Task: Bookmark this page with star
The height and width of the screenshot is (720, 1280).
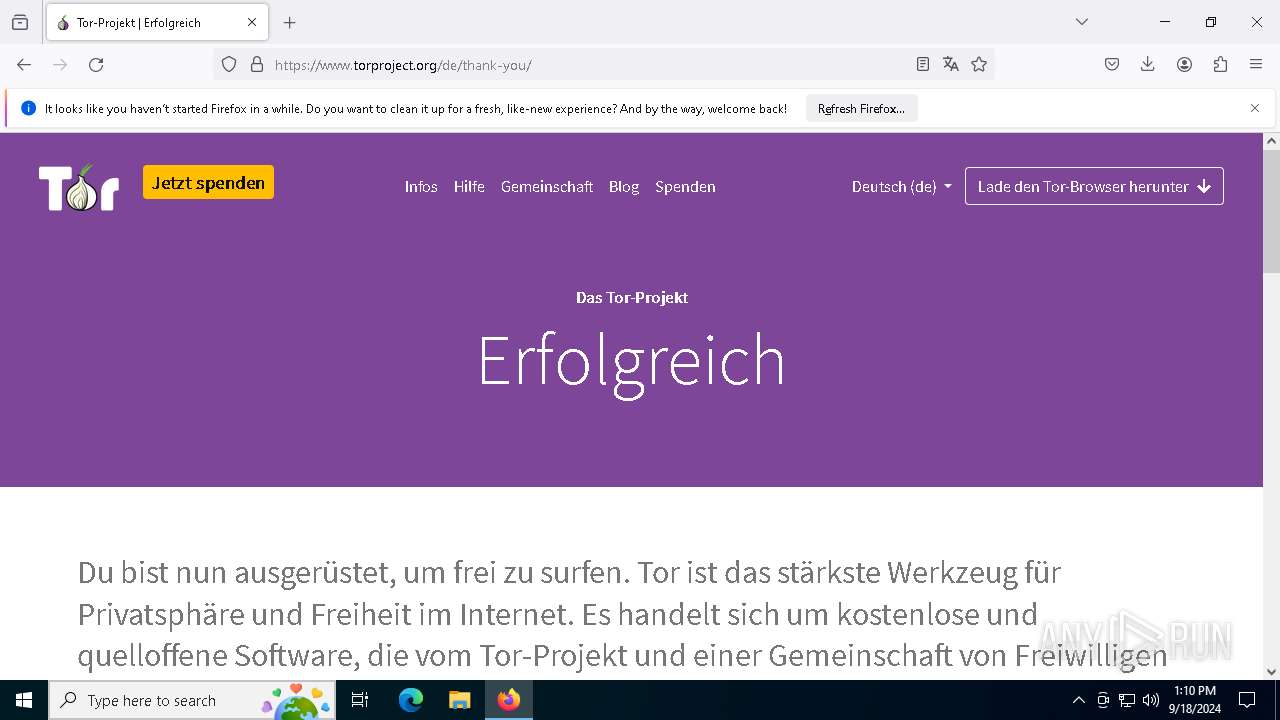Action: tap(979, 65)
